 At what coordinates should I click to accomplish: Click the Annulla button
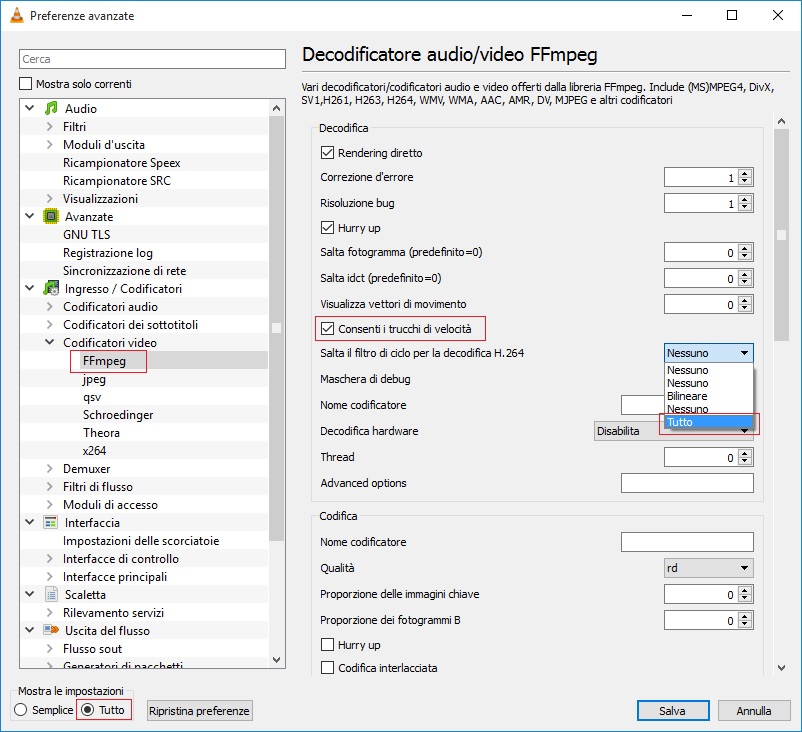pos(754,711)
